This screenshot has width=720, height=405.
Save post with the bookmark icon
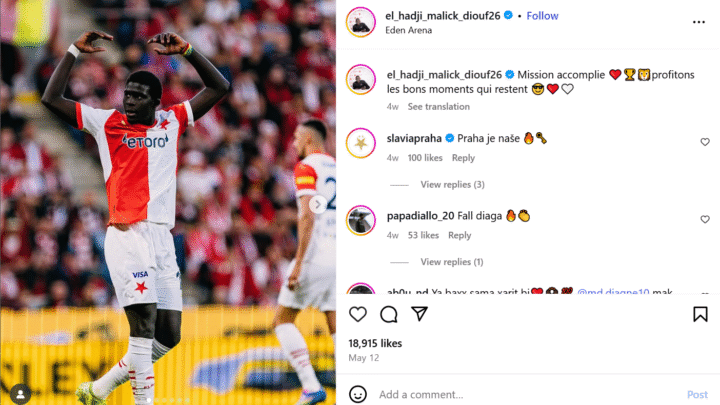click(x=700, y=315)
